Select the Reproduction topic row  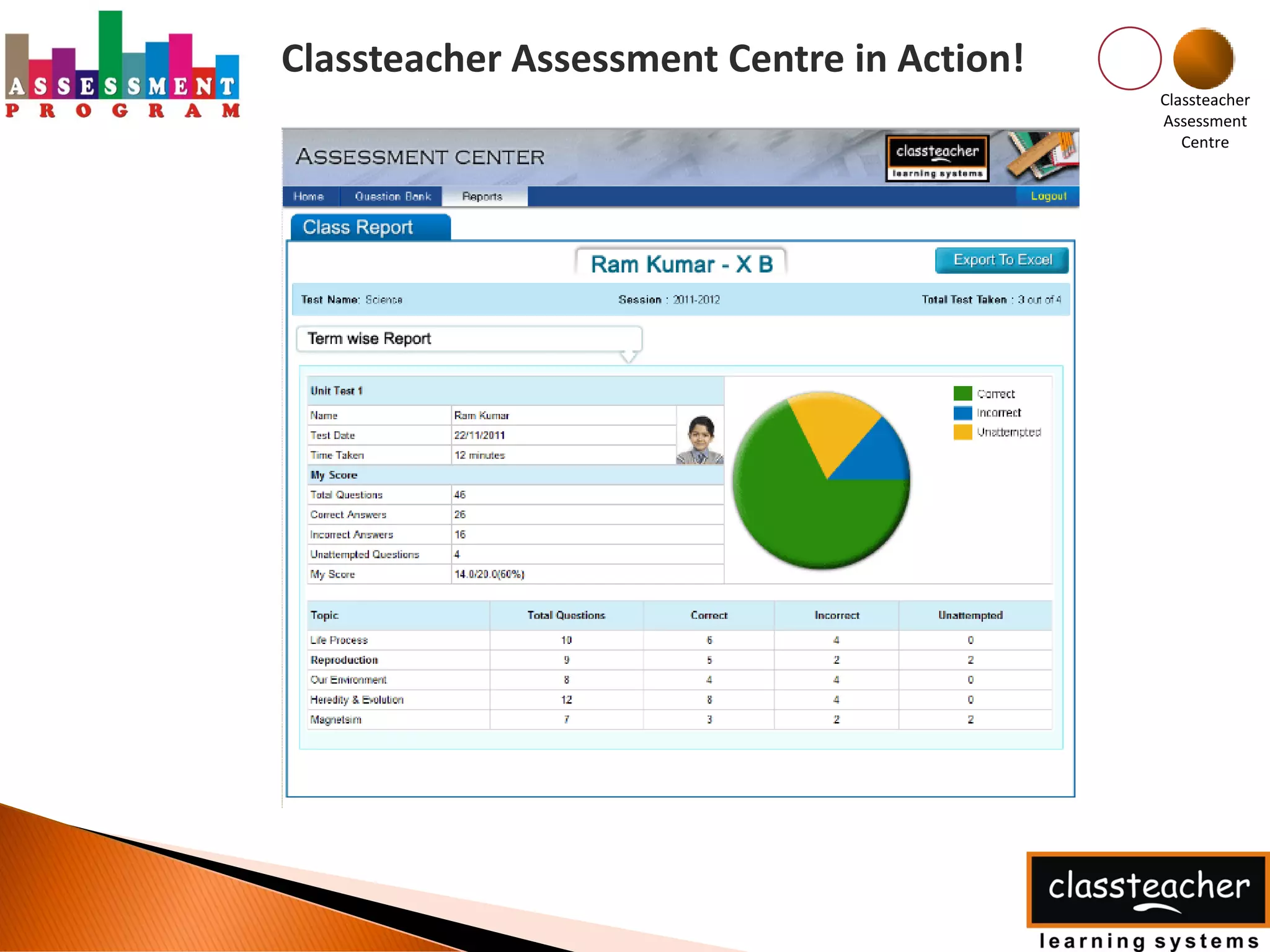(x=680, y=659)
